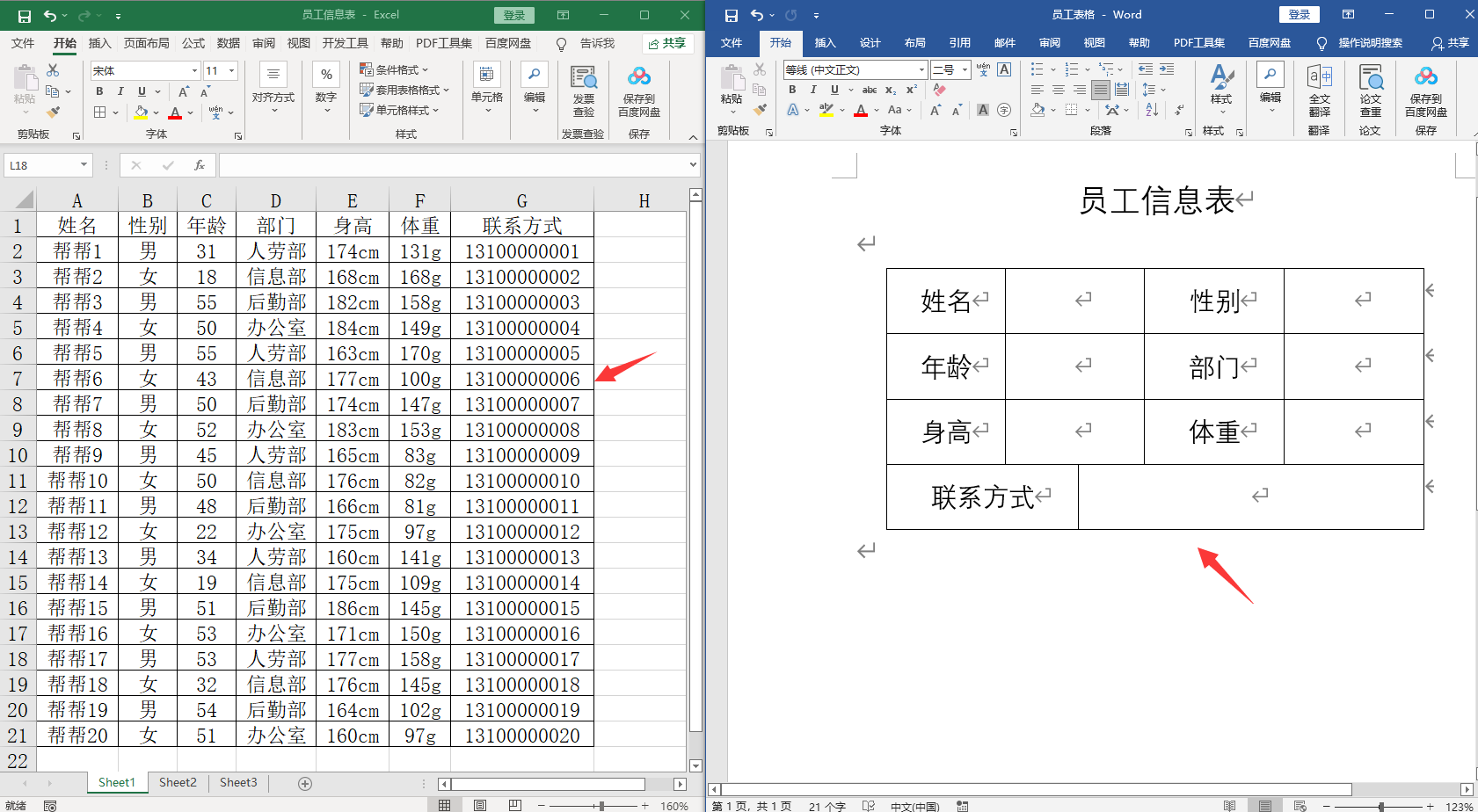
Task: Click the distributed alignment icon in Word
Action: (1122, 90)
